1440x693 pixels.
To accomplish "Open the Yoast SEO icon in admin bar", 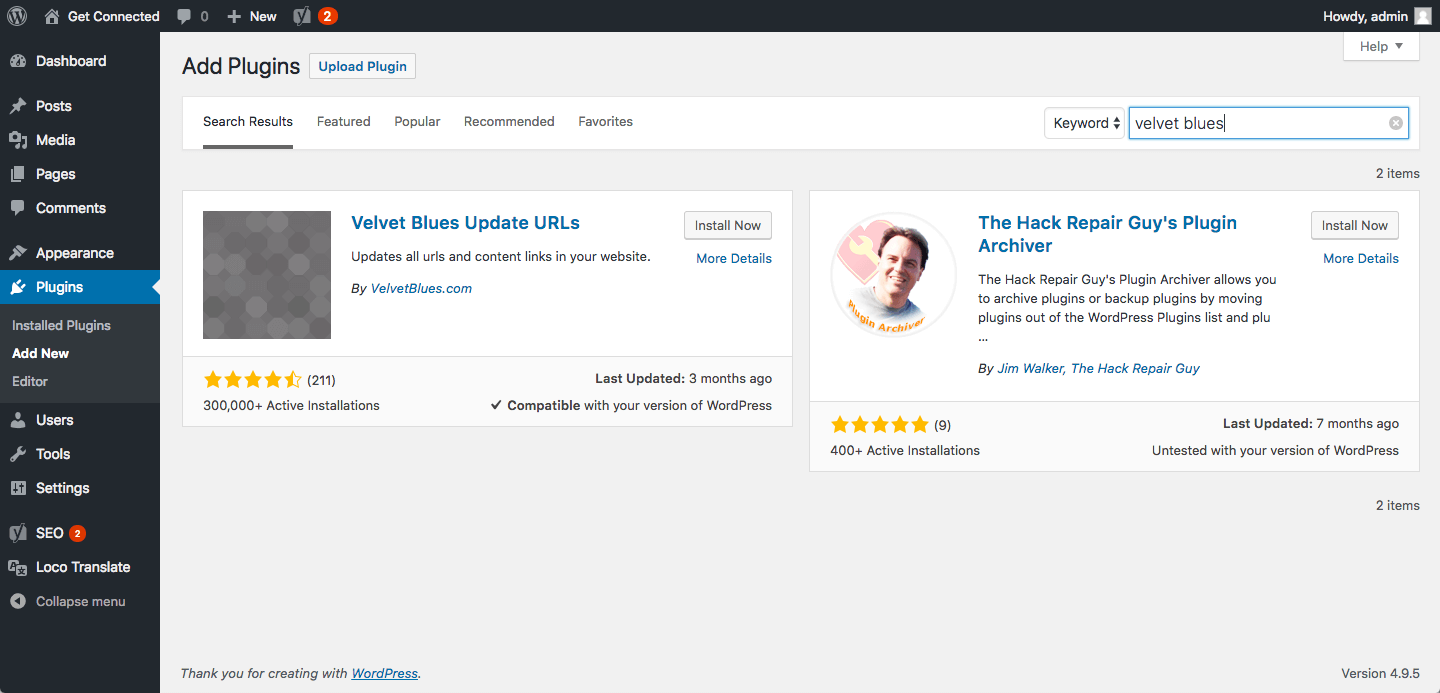I will pos(302,16).
